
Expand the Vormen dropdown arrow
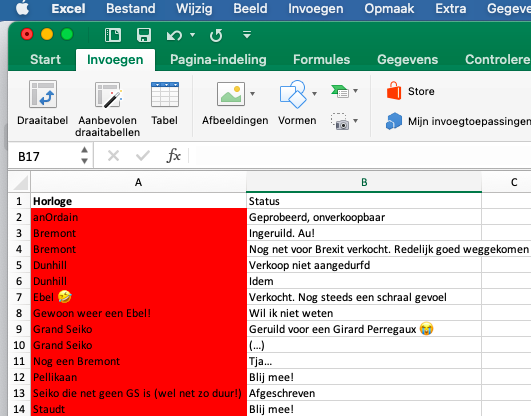(314, 94)
